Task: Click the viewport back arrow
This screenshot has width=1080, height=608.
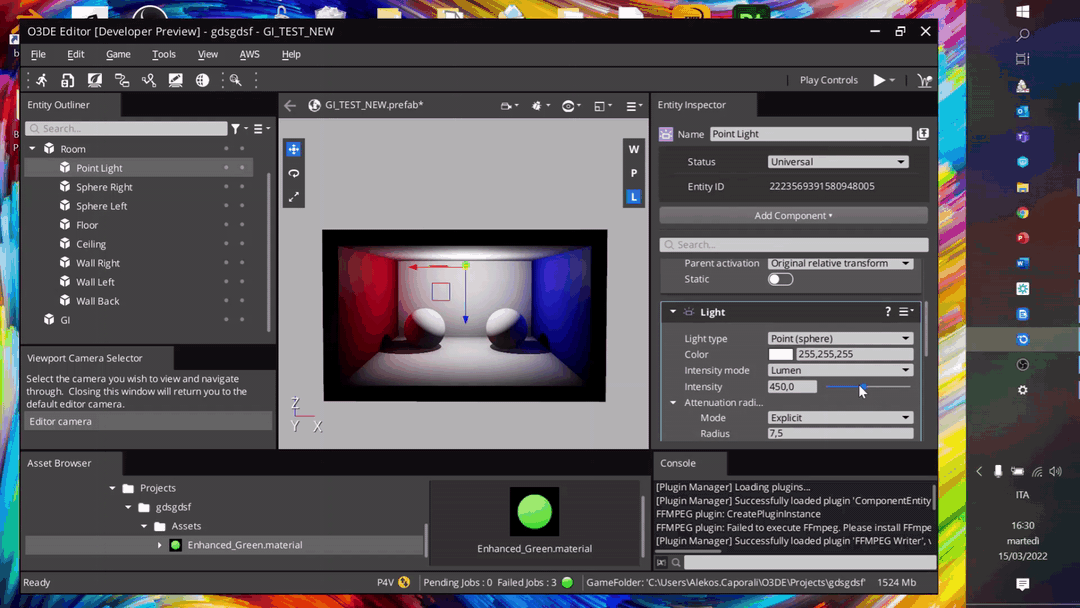Action: click(x=290, y=105)
